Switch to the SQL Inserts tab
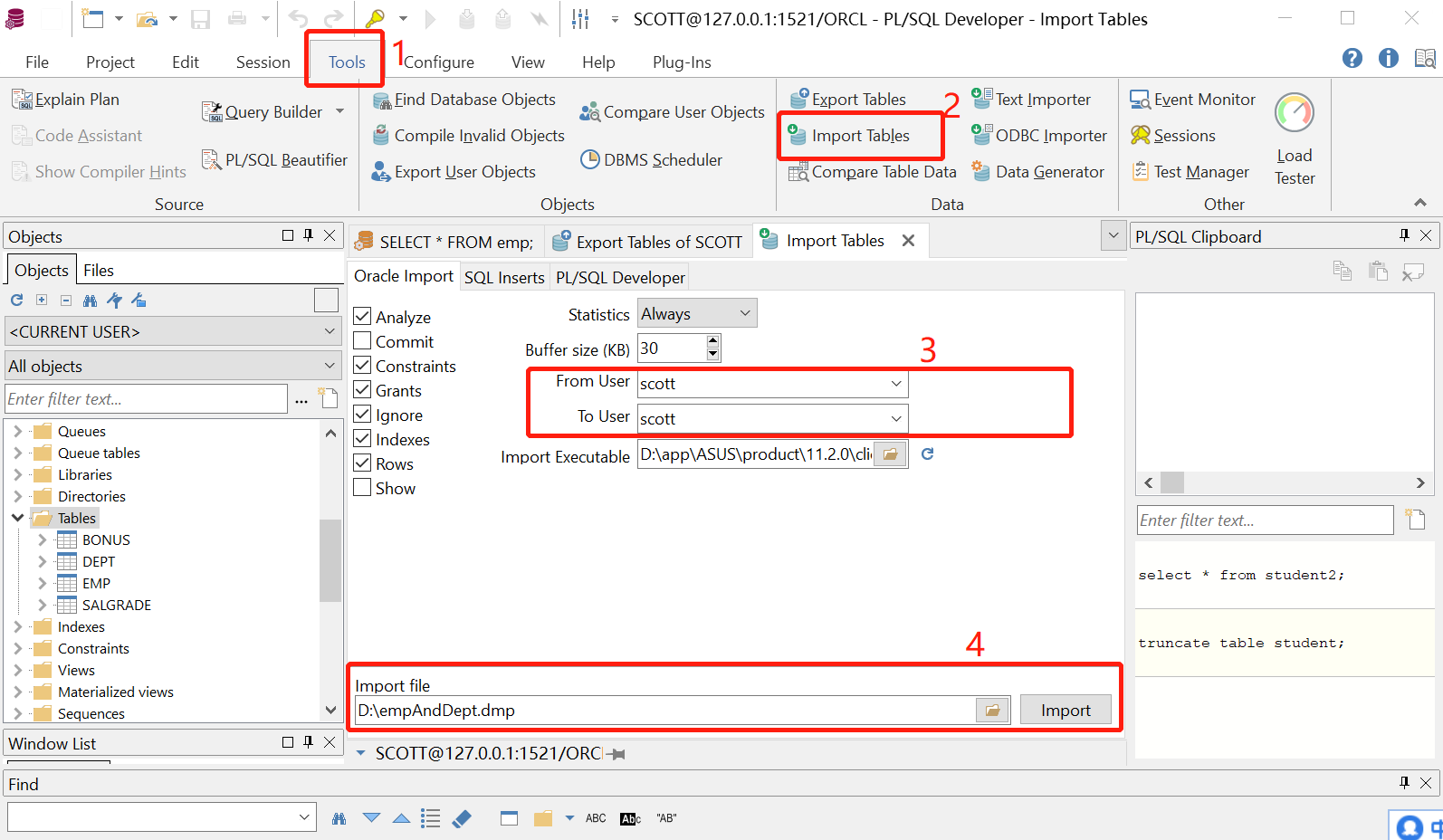1443x840 pixels. point(504,278)
